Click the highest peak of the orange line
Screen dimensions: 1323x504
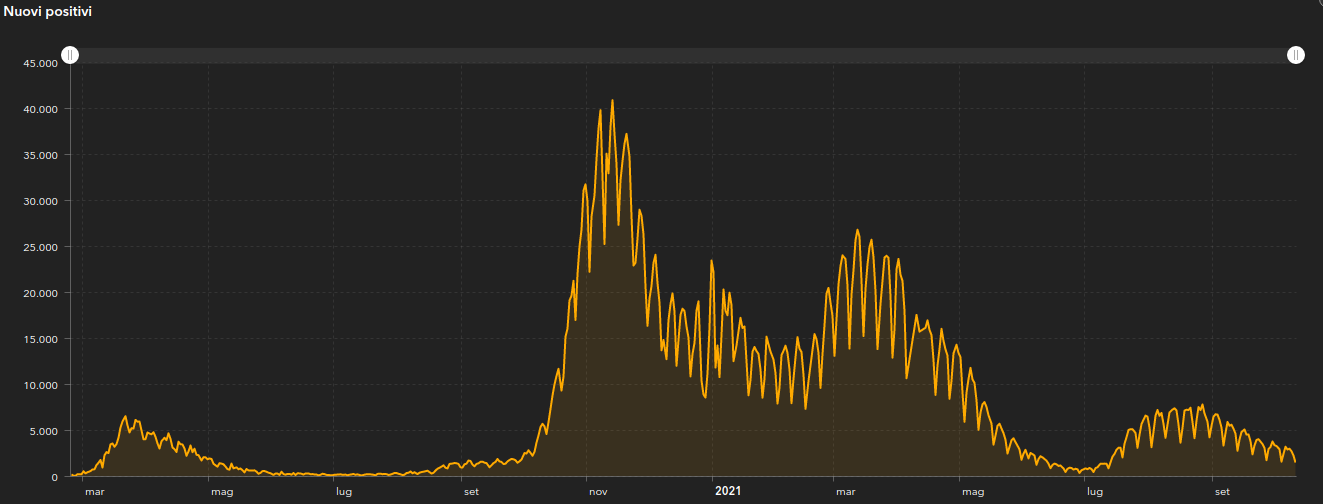click(x=612, y=100)
